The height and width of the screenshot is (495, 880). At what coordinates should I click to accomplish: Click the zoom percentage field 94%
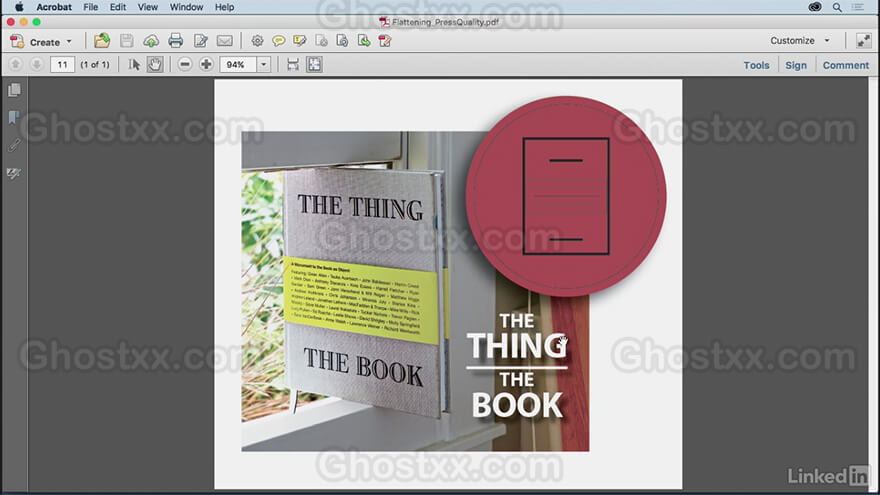(x=238, y=65)
